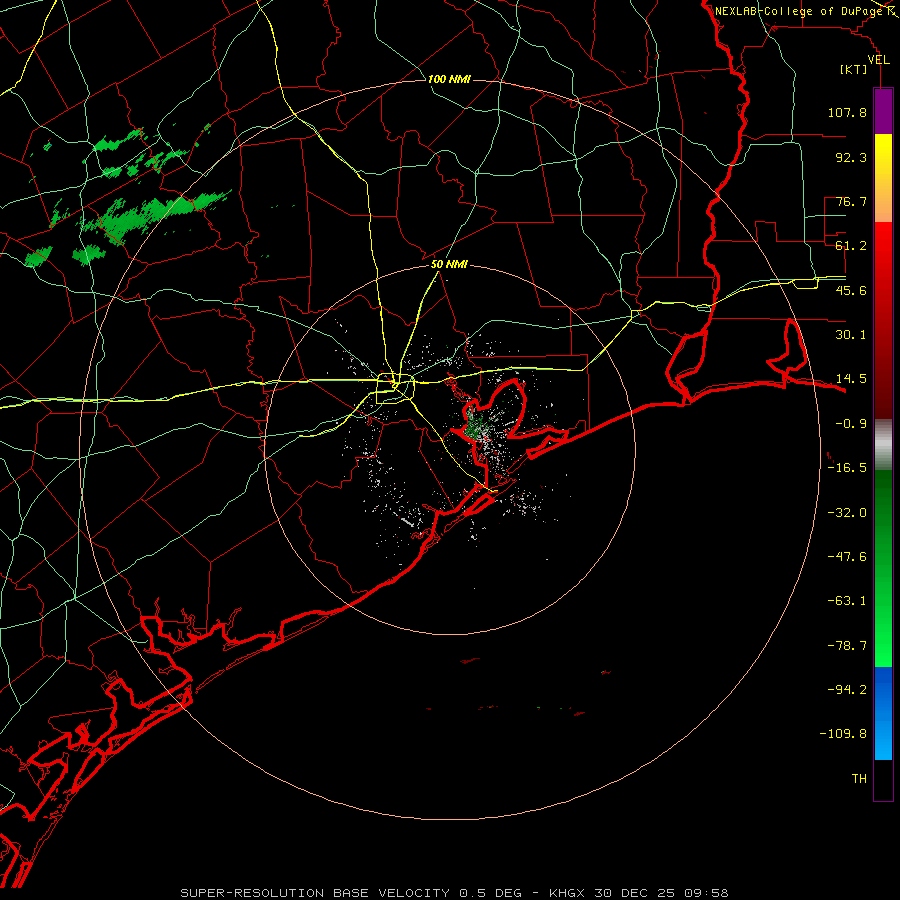This screenshot has width=900, height=900.
Task: Click the 30.1 legend value
Action: click(851, 335)
